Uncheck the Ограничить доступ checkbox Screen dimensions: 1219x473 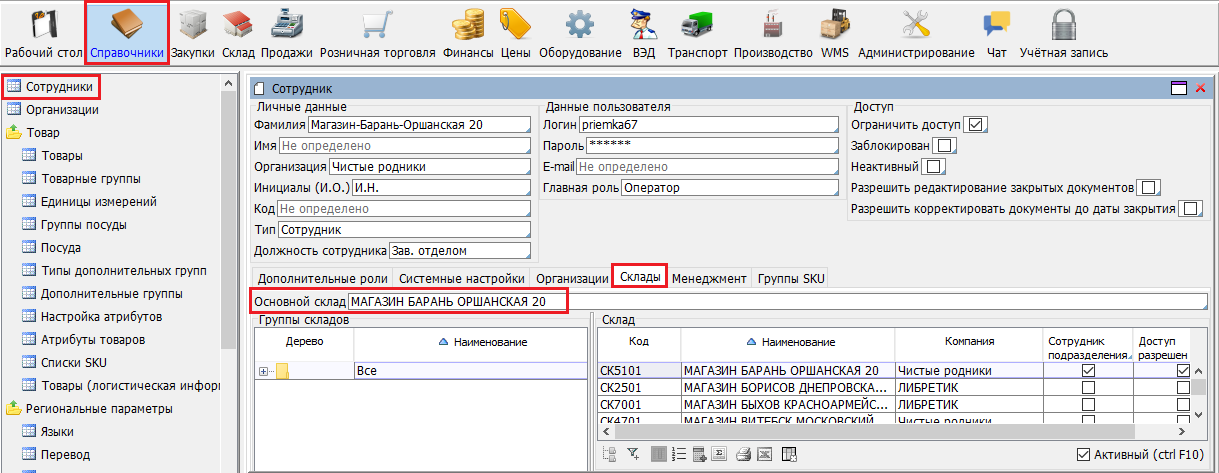pos(977,125)
